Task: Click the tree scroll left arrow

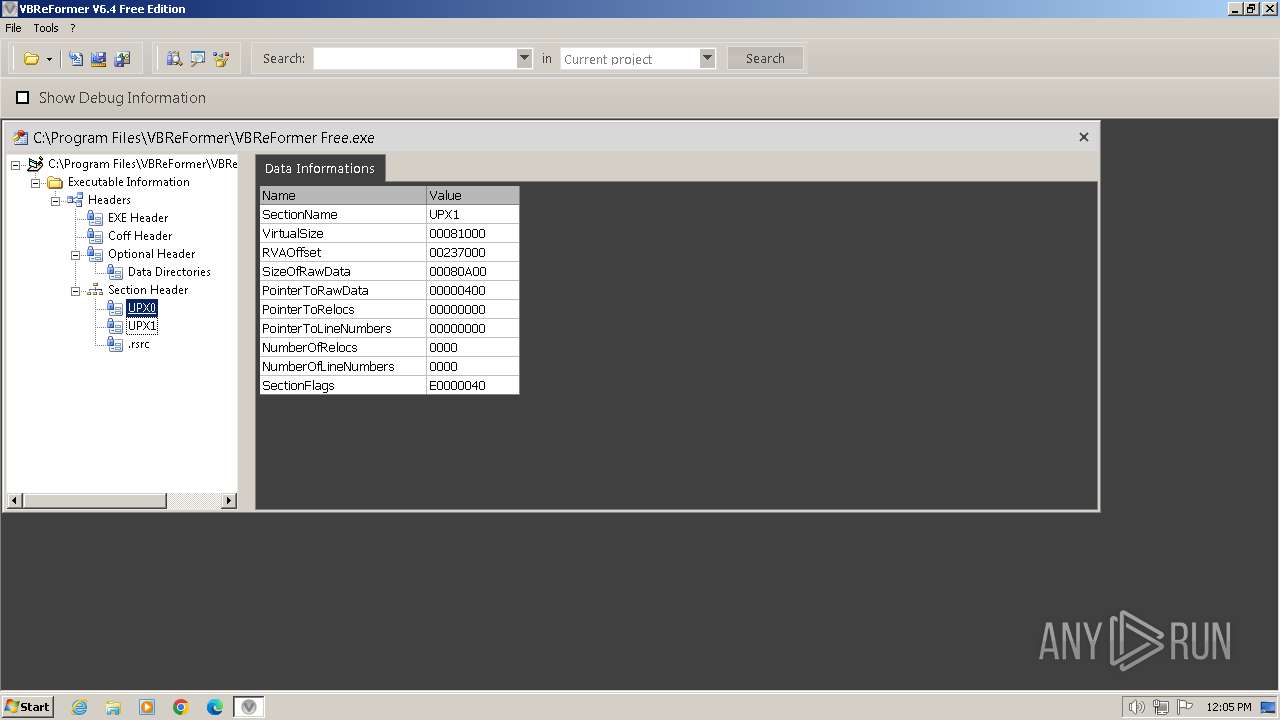Action: 14,500
